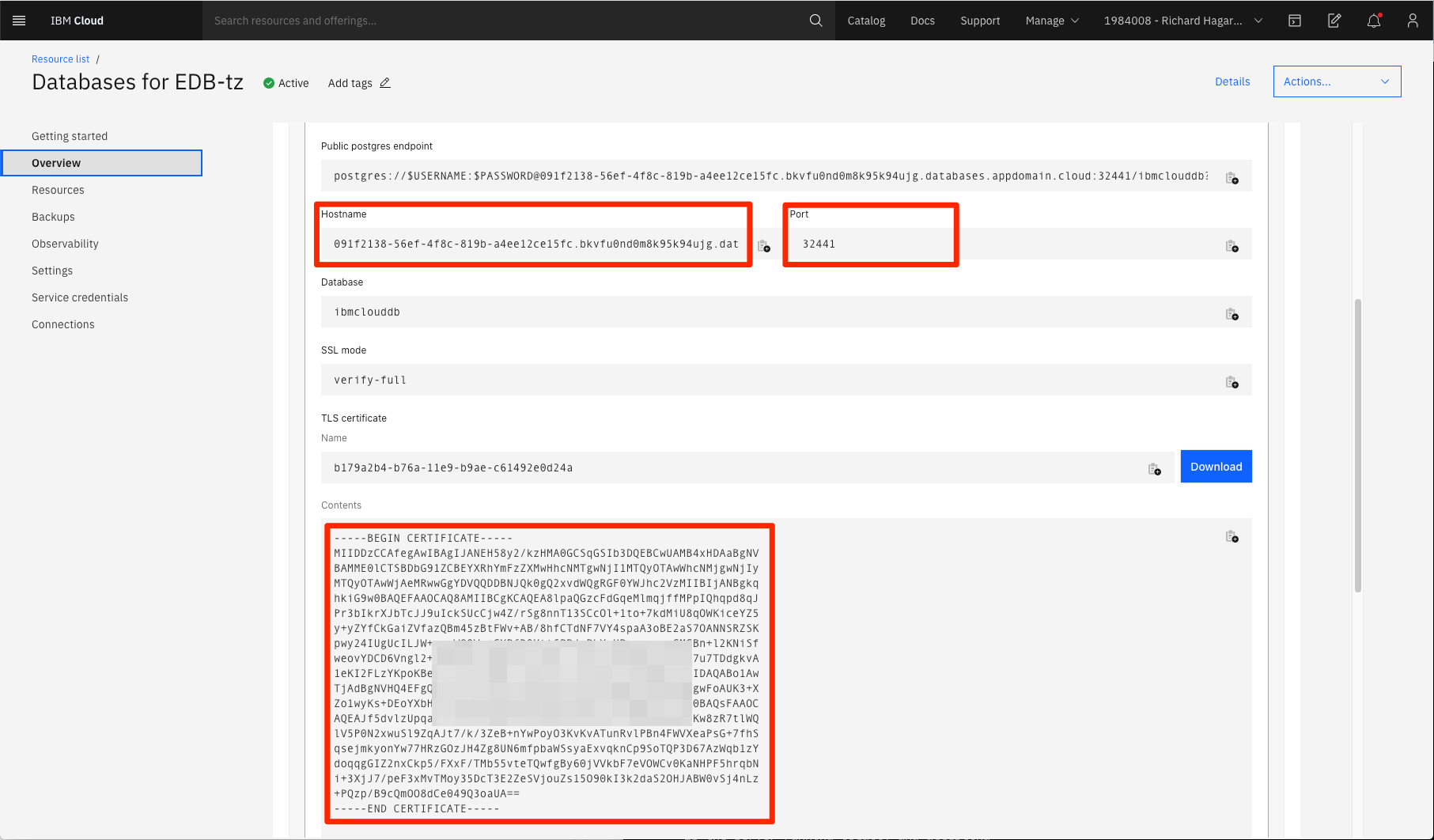Click Add tags
Screen dimensions: 1434x840
[x=350, y=83]
